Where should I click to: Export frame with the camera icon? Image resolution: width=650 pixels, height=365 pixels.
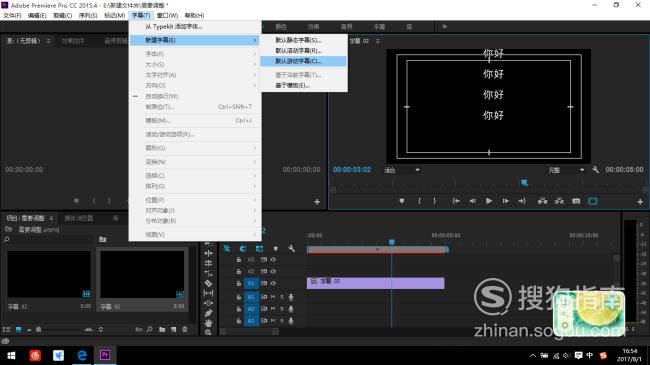[x=576, y=201]
